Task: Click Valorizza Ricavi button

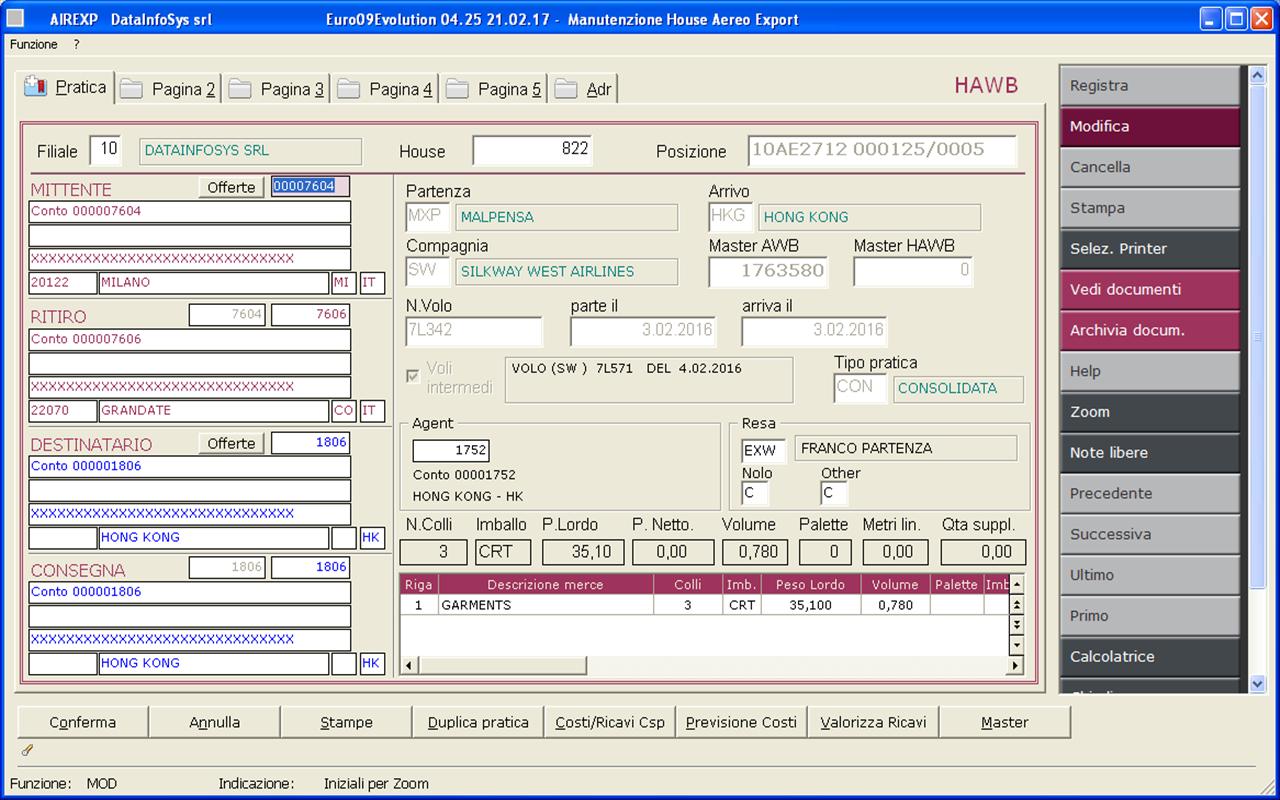Action: point(873,722)
